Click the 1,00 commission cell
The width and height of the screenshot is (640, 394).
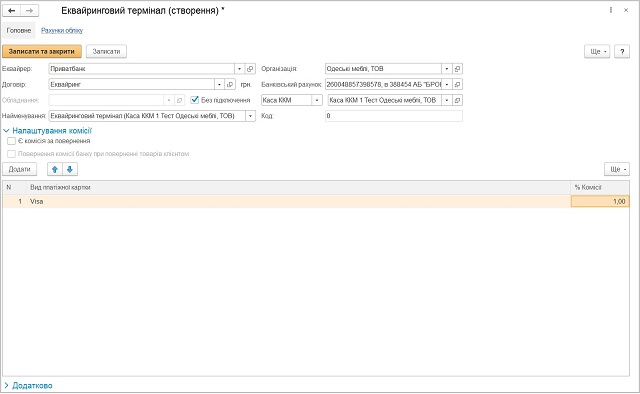[600, 201]
